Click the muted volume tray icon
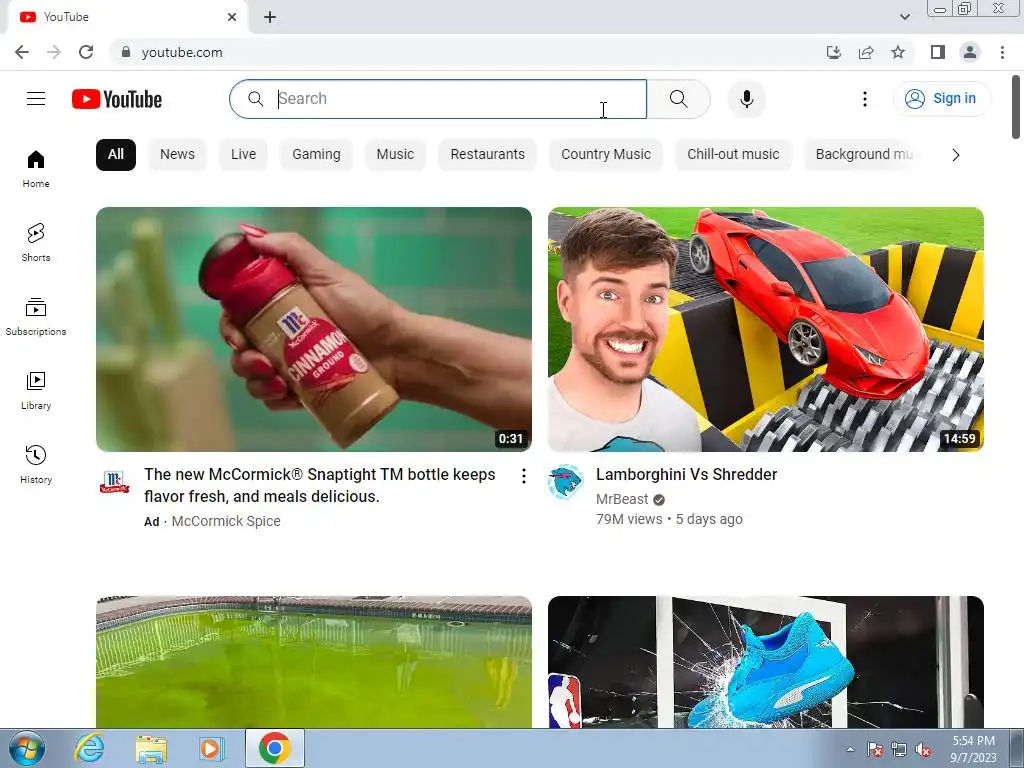 (x=923, y=750)
